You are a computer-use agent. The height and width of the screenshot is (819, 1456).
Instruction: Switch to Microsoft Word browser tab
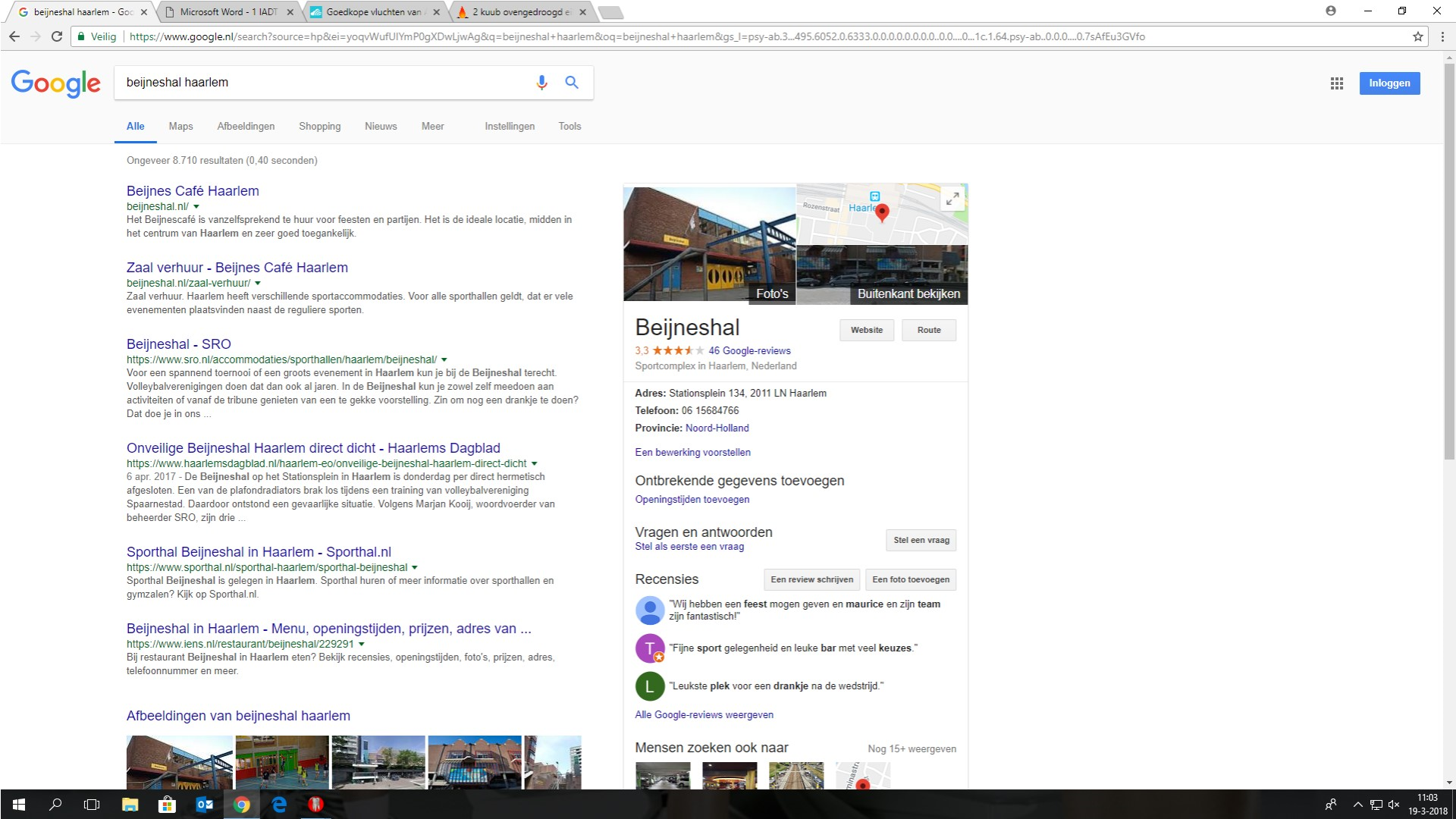[227, 12]
